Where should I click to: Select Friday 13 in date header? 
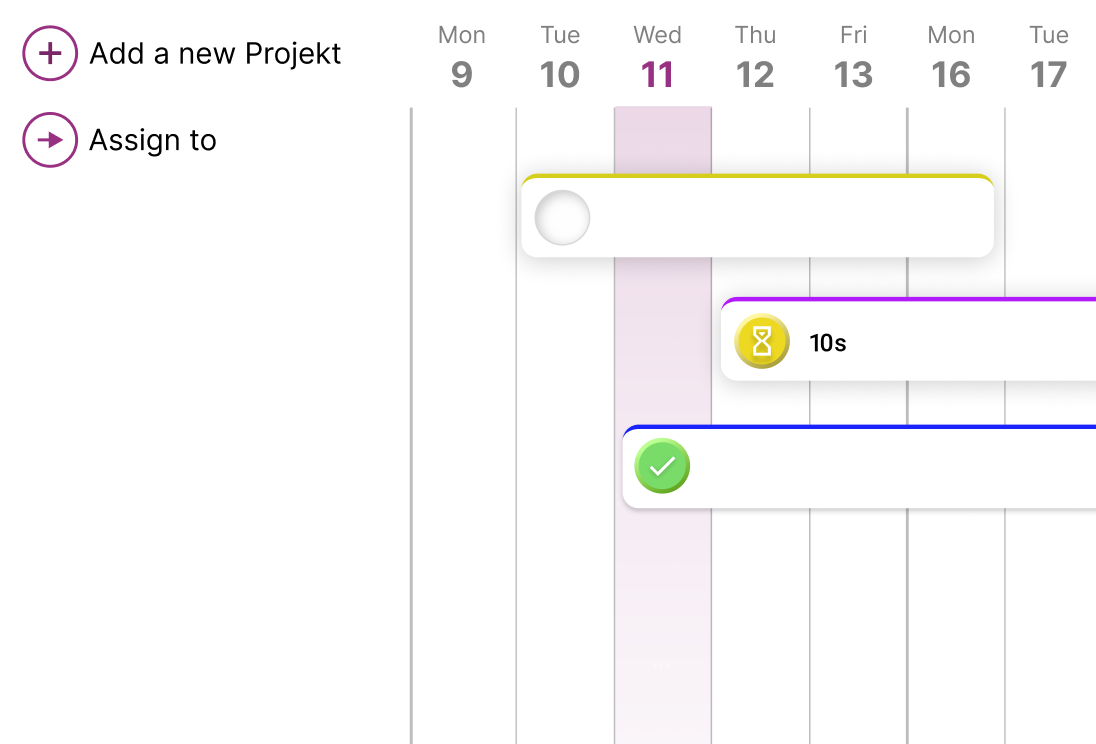(853, 58)
